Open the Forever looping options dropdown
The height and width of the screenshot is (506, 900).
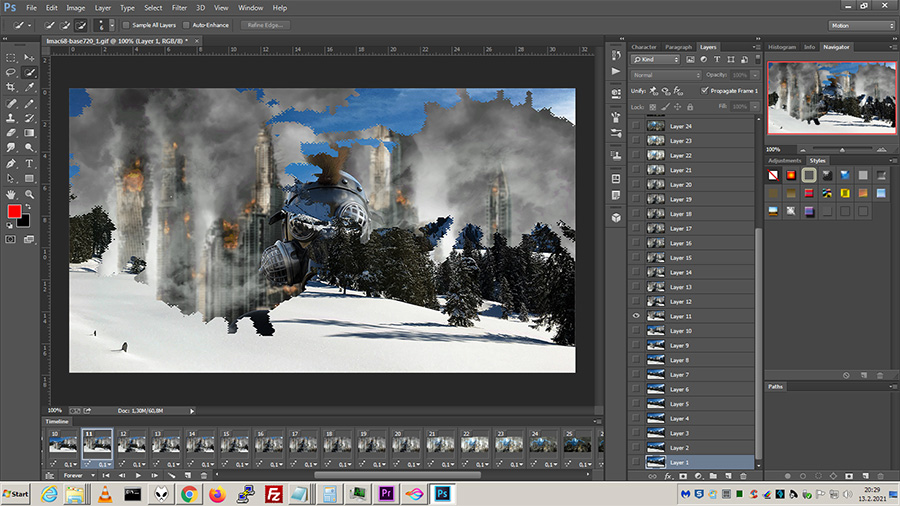(79, 476)
